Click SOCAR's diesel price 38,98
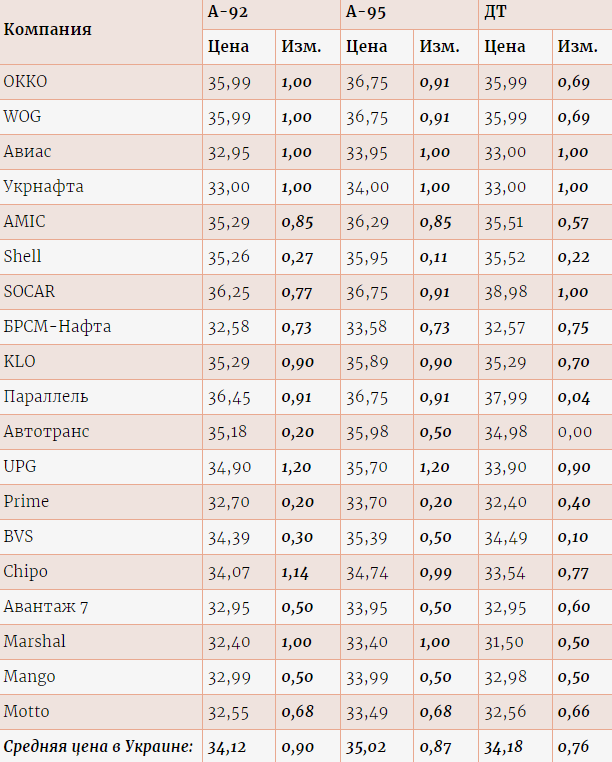This screenshot has height=762, width=612. coord(505,292)
